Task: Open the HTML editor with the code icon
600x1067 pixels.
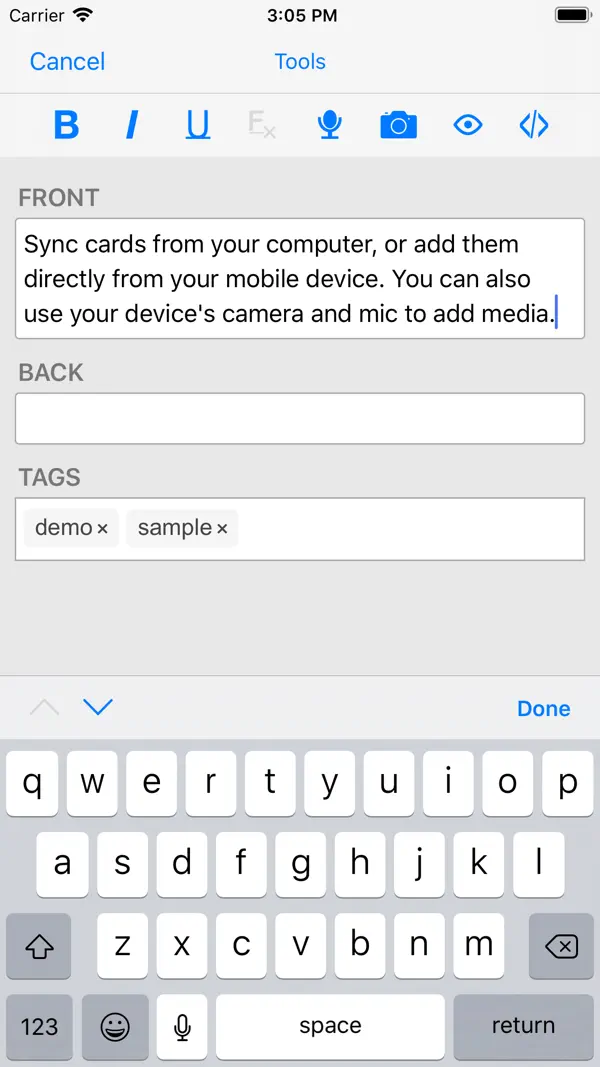Action: tap(533, 124)
